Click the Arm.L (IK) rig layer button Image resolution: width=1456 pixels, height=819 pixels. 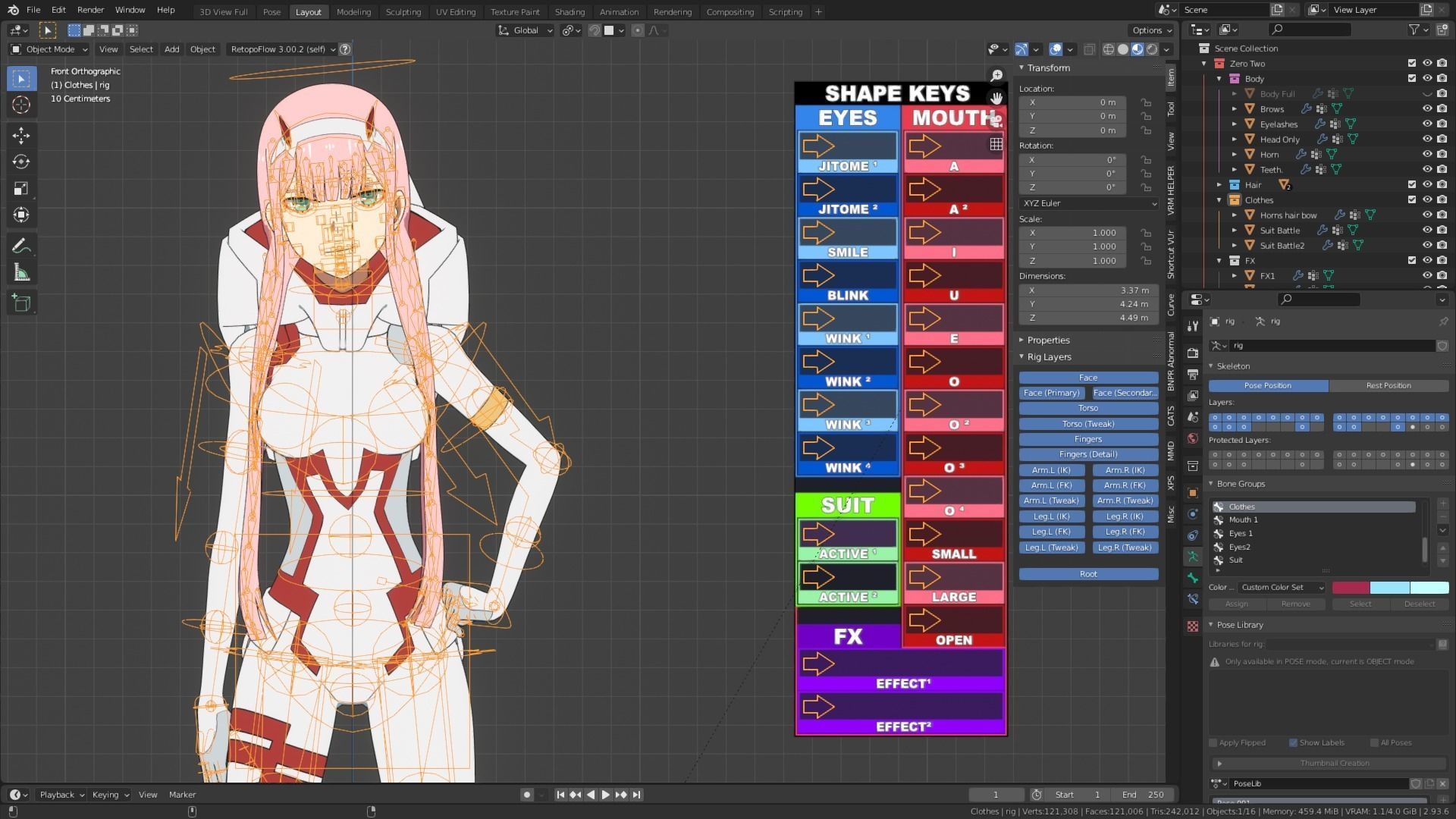(1051, 470)
